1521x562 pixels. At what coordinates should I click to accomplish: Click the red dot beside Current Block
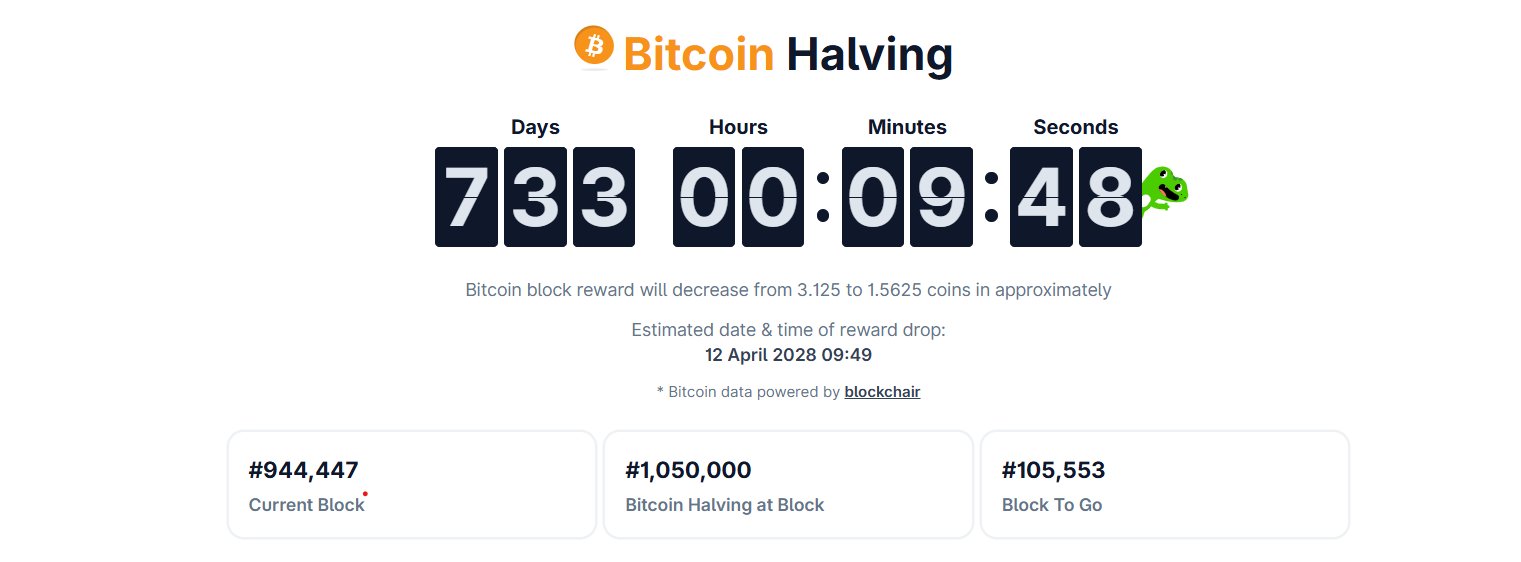[365, 493]
